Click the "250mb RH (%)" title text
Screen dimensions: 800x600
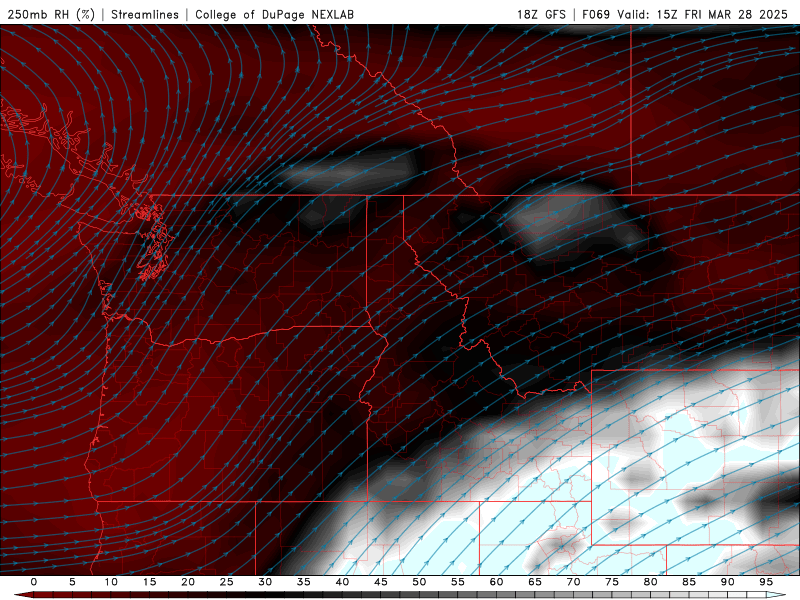(x=52, y=14)
